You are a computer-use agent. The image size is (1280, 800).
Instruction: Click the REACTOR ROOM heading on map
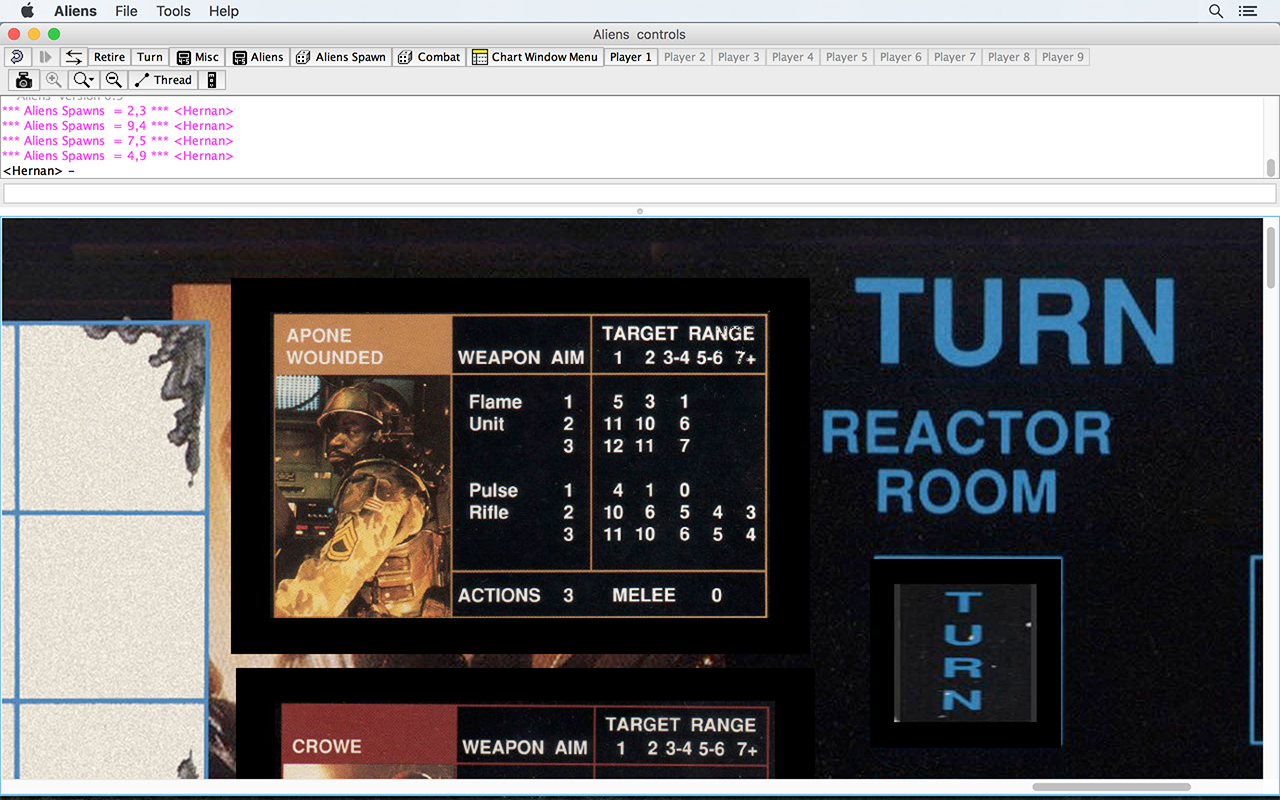(x=966, y=463)
